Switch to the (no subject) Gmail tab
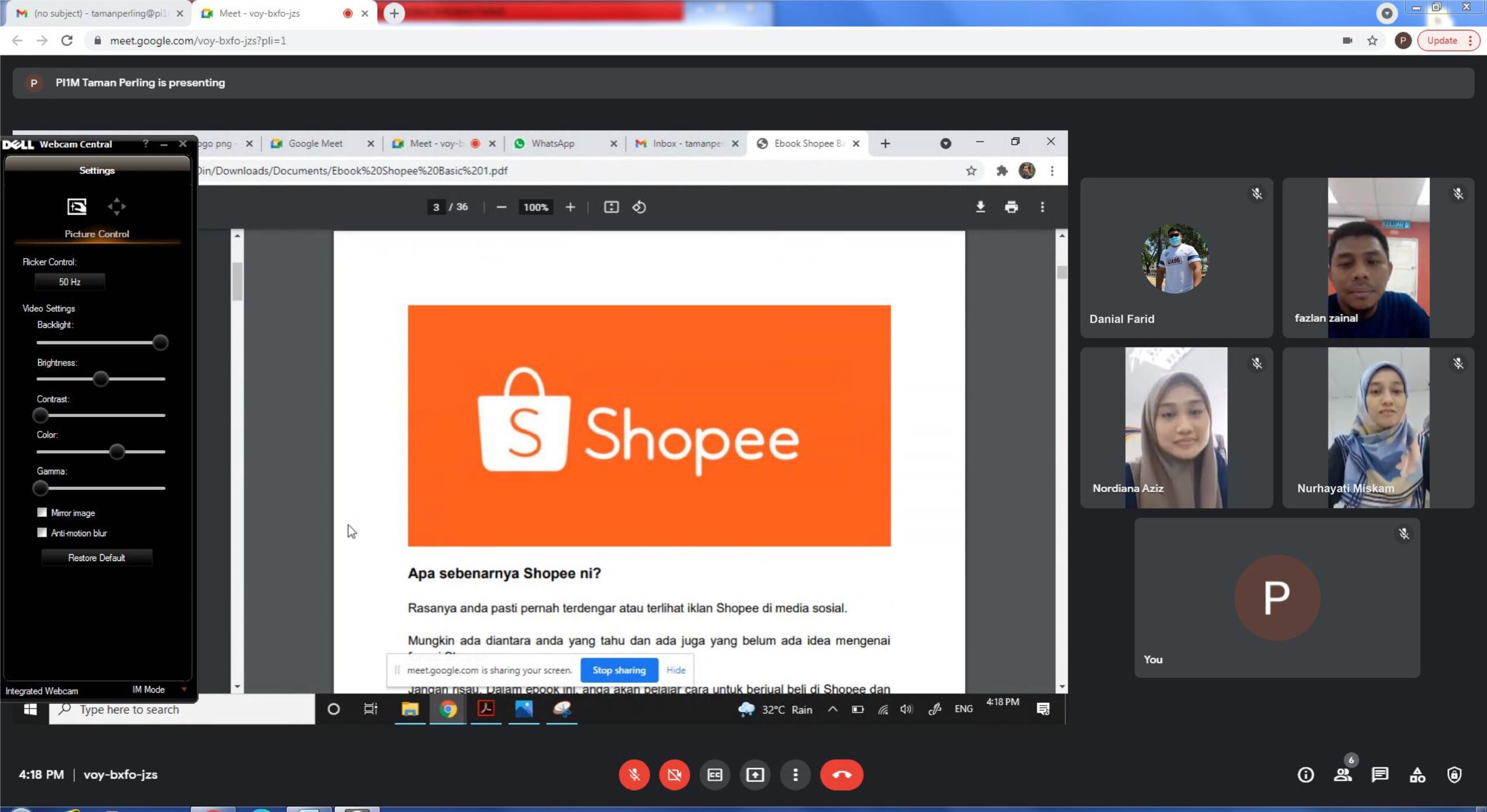 (x=99, y=13)
